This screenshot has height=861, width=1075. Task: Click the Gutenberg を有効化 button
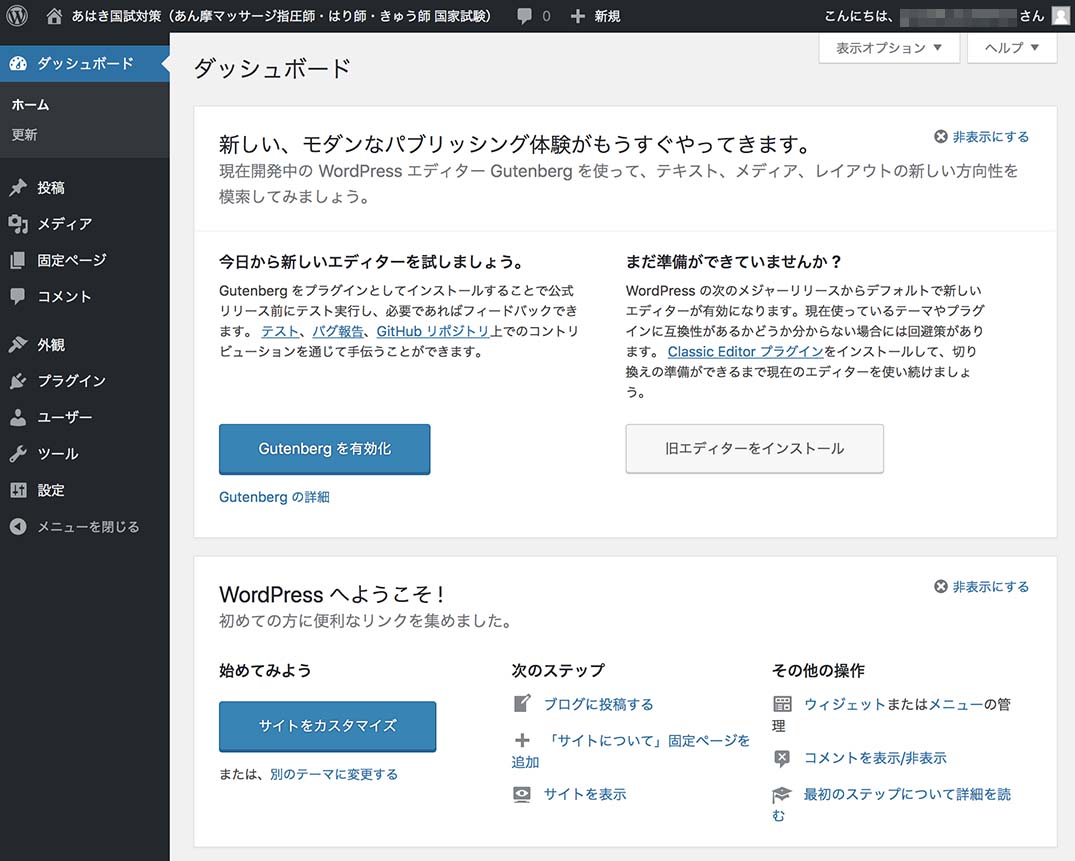click(324, 449)
